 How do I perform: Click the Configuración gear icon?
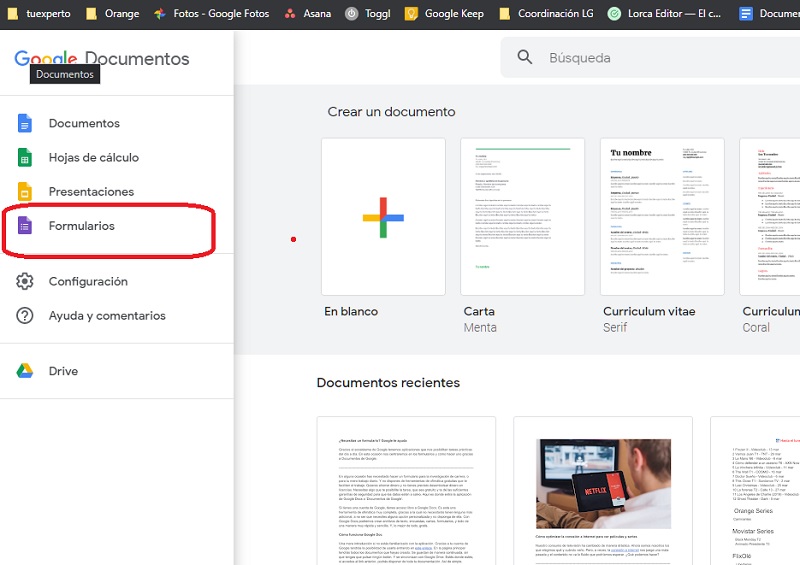point(24,281)
